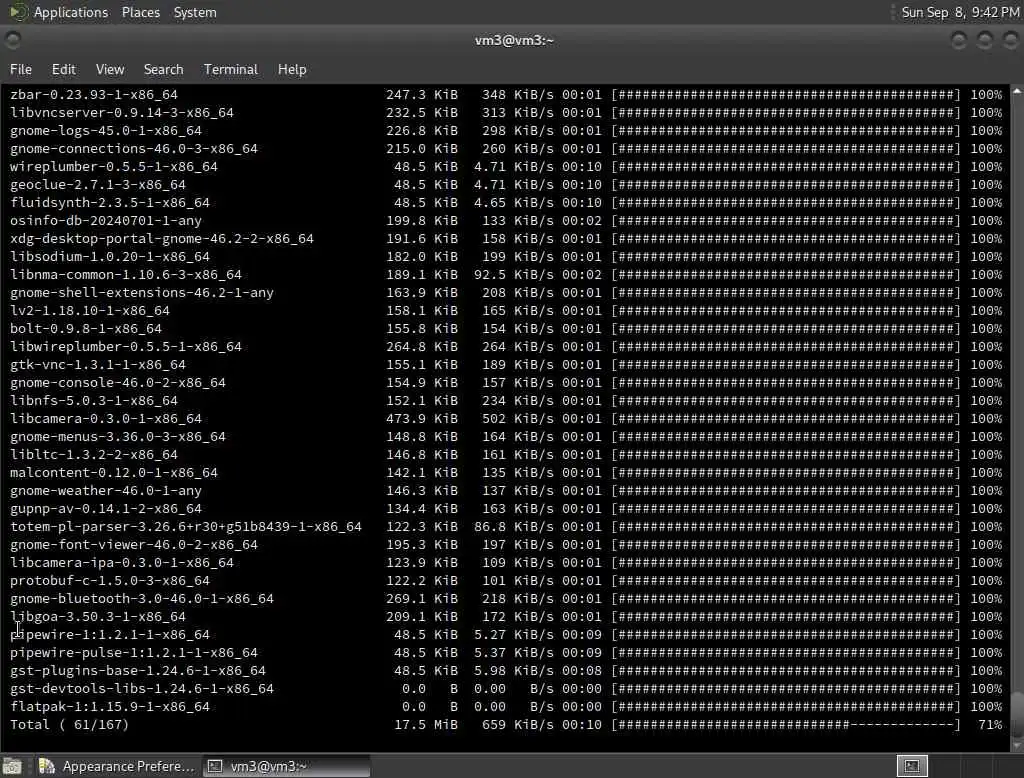This screenshot has height=778, width=1024.
Task: Open the Terminal menu in menu bar
Action: click(231, 69)
